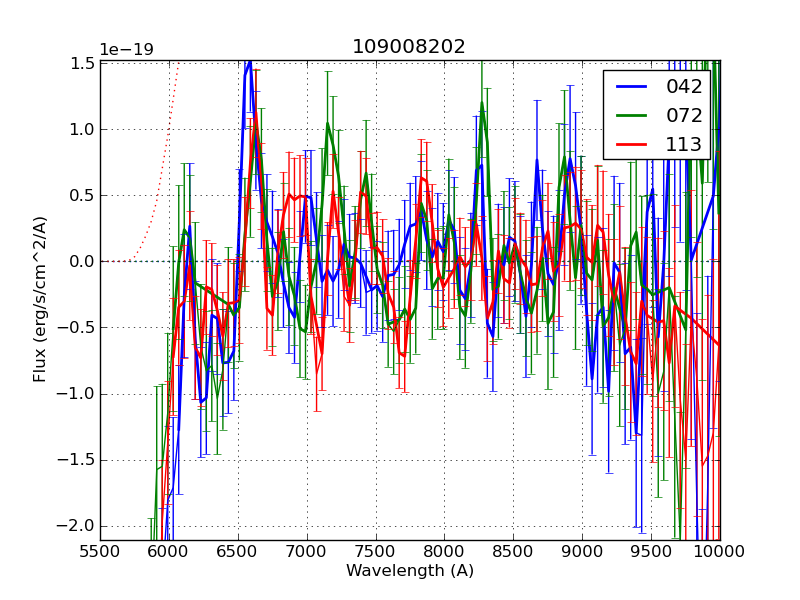Click the blue line swatch in legend
Viewport: 800px width, 600px height.
pos(632,86)
